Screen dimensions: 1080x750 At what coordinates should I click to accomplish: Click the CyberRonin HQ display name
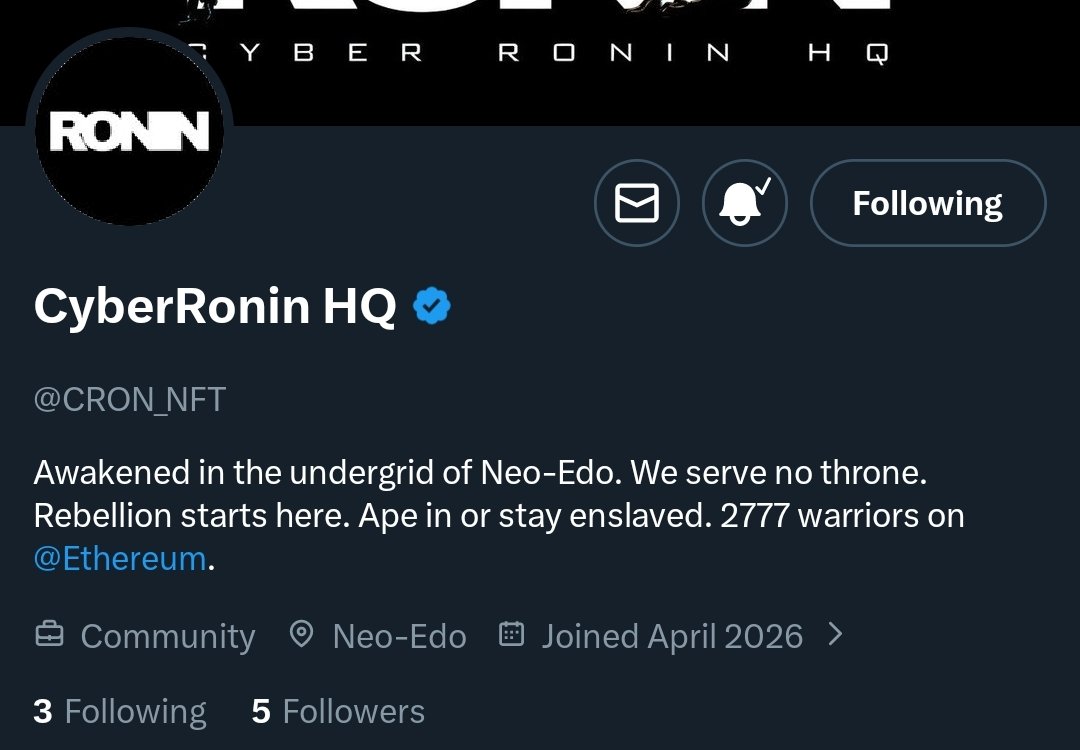(215, 306)
